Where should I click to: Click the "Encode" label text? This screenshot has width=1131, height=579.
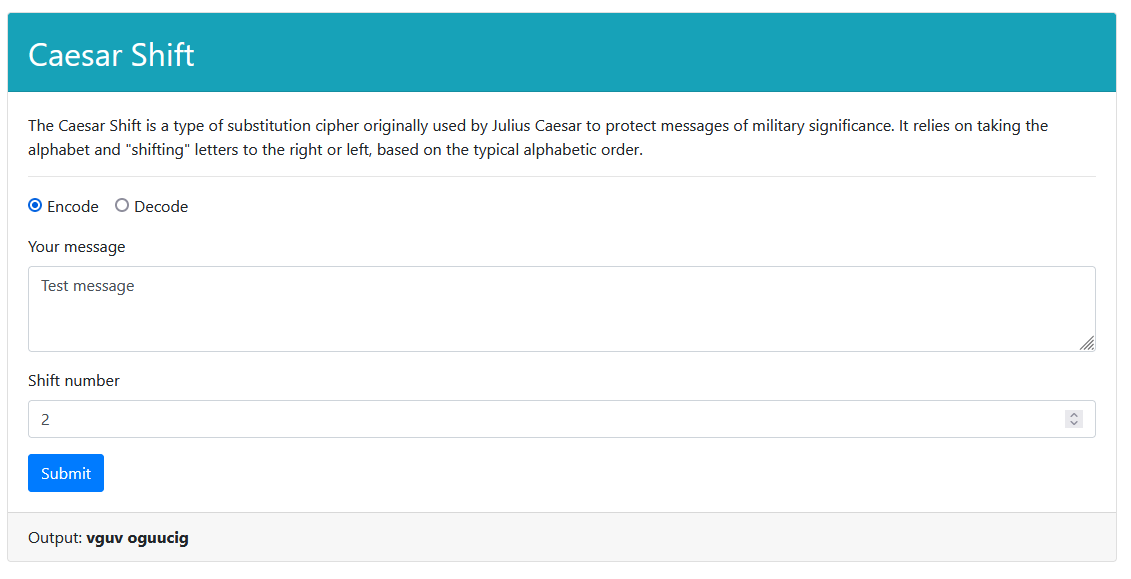click(73, 206)
